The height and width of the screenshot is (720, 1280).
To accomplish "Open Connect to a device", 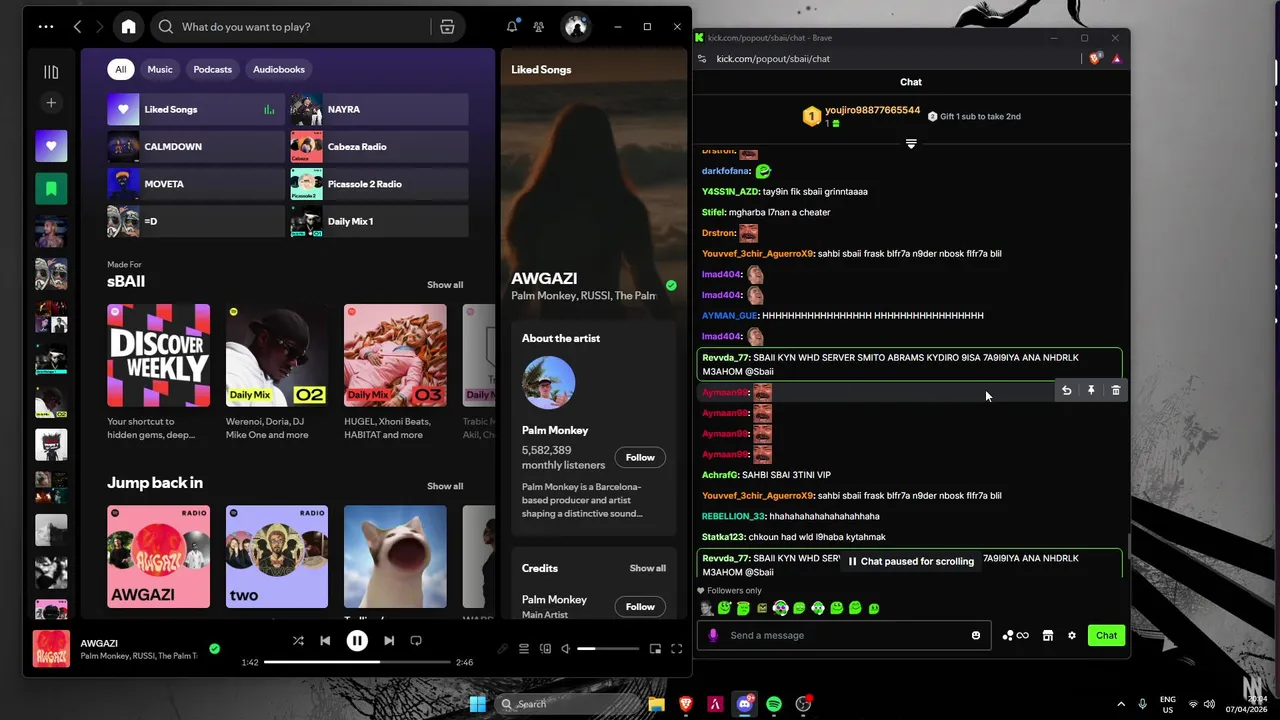I will coord(545,649).
